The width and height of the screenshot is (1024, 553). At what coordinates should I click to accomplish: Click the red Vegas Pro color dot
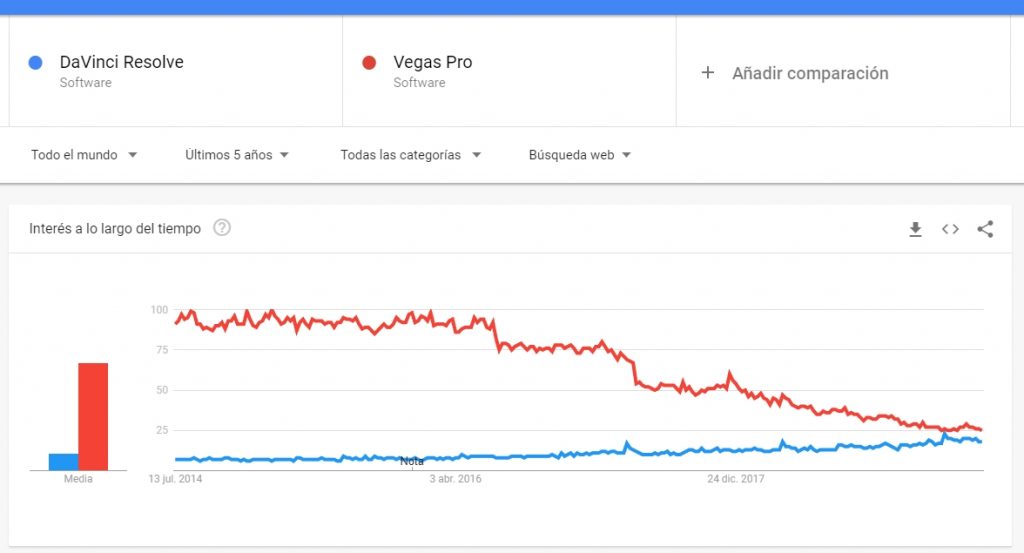coord(369,63)
